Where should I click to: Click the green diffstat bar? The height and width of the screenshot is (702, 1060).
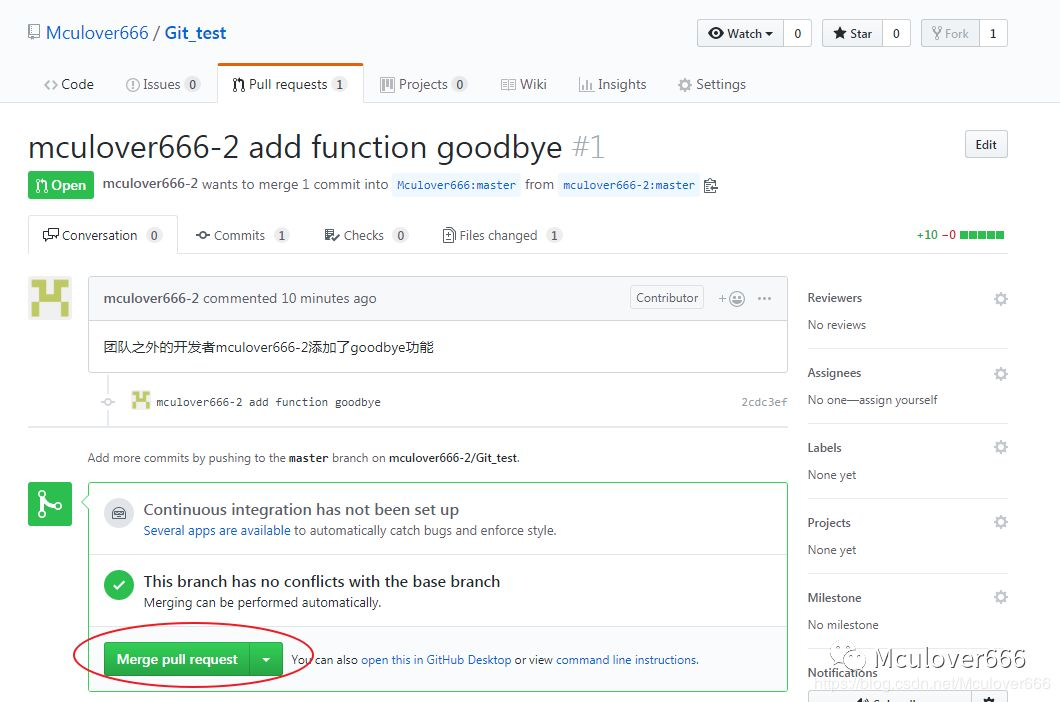(982, 236)
